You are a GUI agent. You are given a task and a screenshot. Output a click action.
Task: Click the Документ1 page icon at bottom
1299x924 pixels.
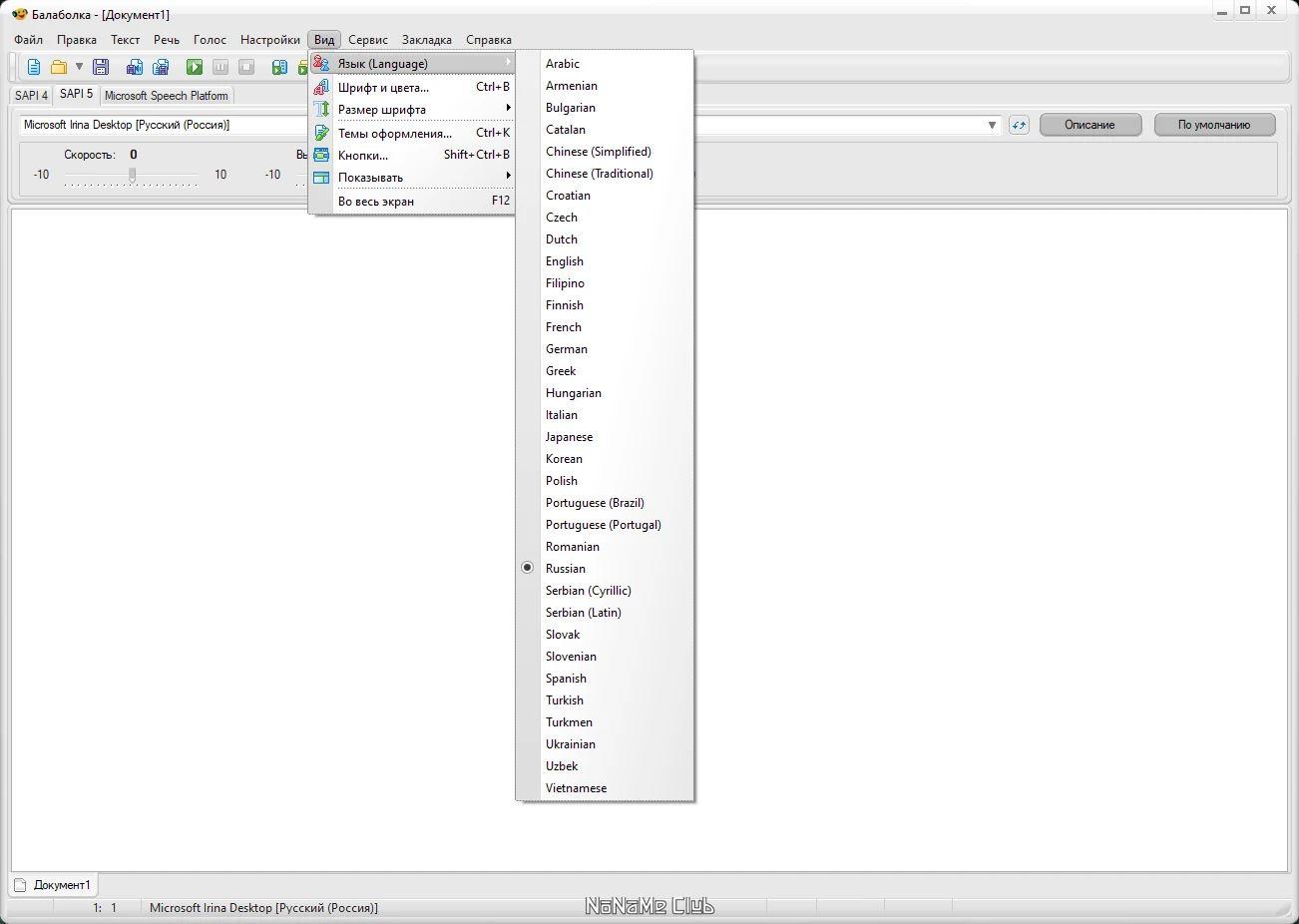[x=20, y=885]
